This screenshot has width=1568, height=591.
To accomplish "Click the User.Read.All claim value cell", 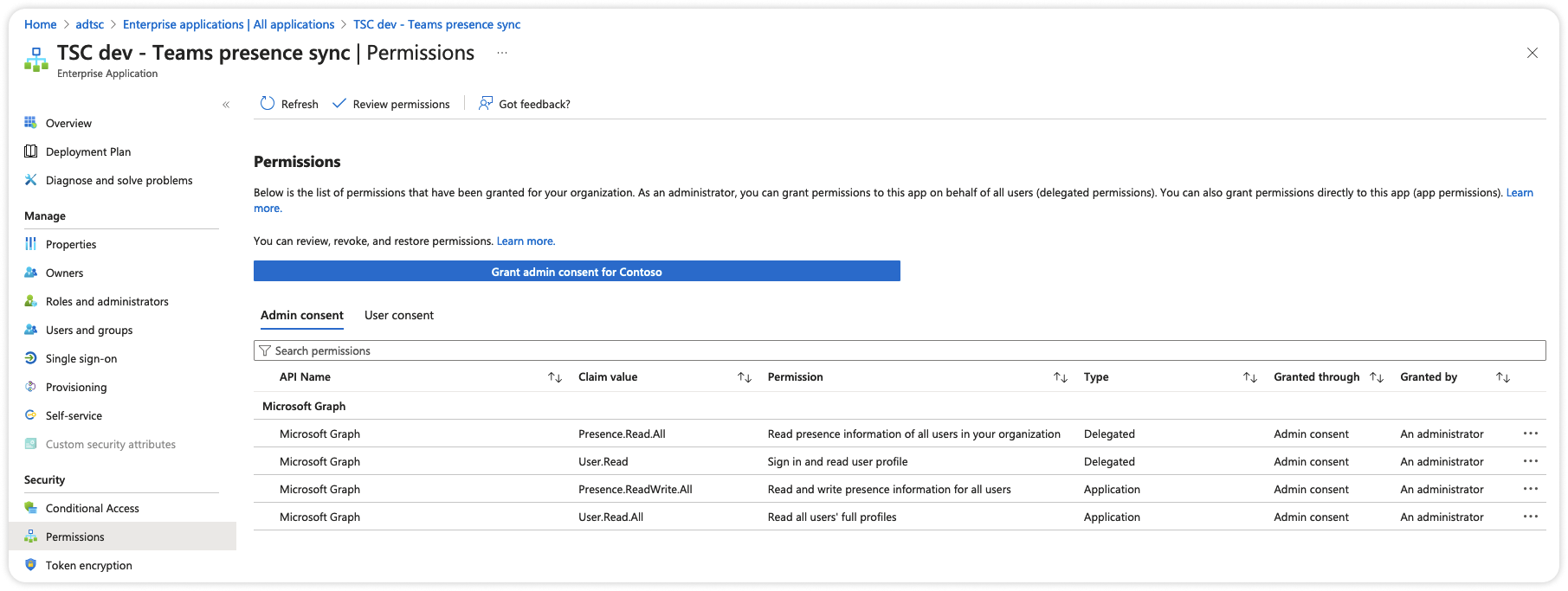I will [x=610, y=517].
